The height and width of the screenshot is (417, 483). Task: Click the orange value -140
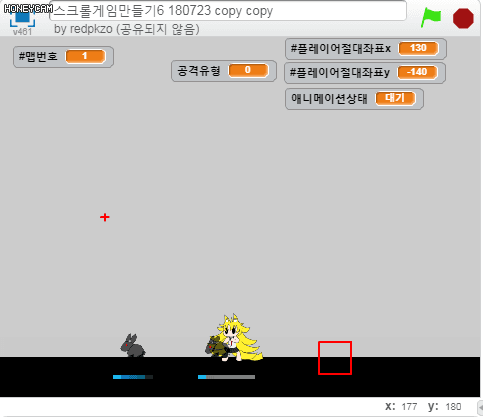(417, 72)
